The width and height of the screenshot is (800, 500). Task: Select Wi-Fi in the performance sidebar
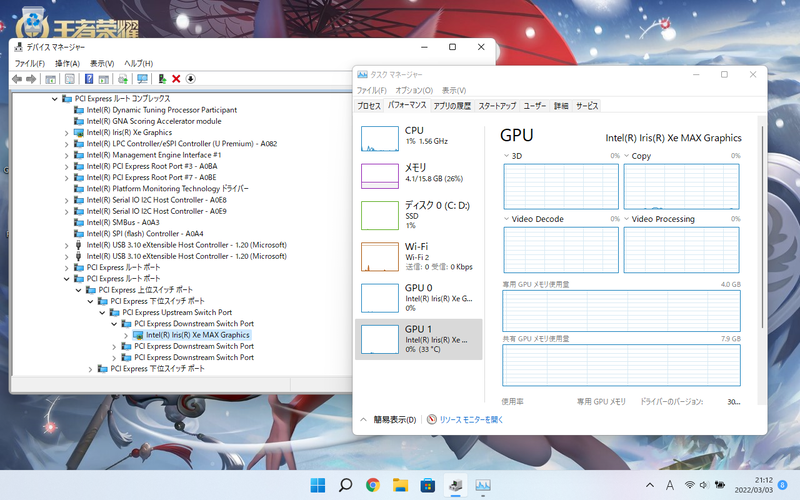point(418,257)
